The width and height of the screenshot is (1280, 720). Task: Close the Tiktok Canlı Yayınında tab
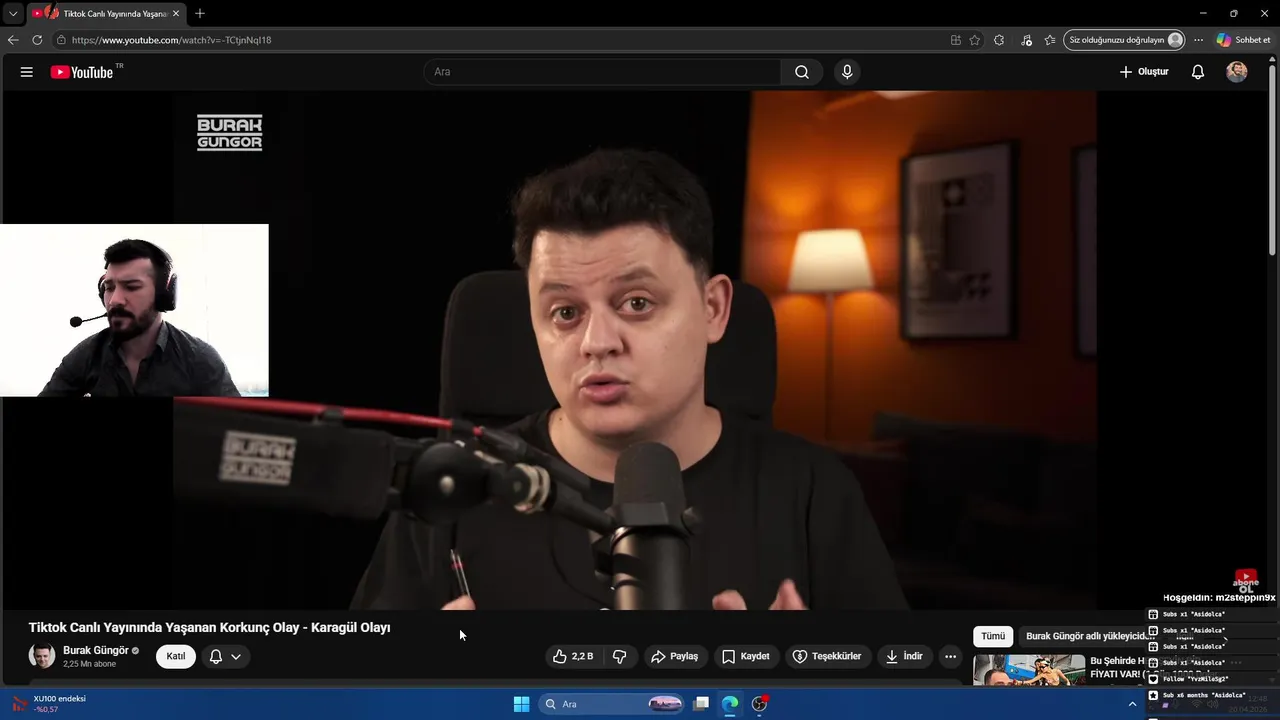(176, 13)
